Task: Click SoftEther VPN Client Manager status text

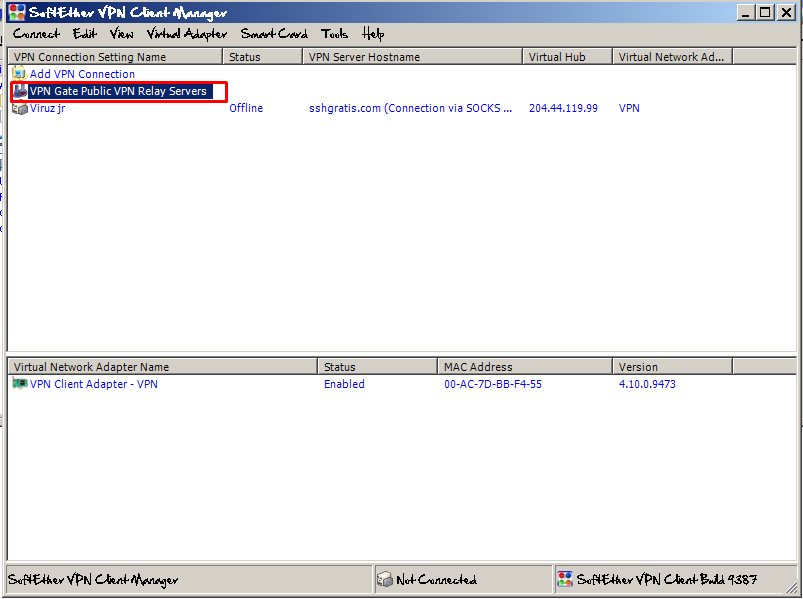Action: click(x=93, y=580)
